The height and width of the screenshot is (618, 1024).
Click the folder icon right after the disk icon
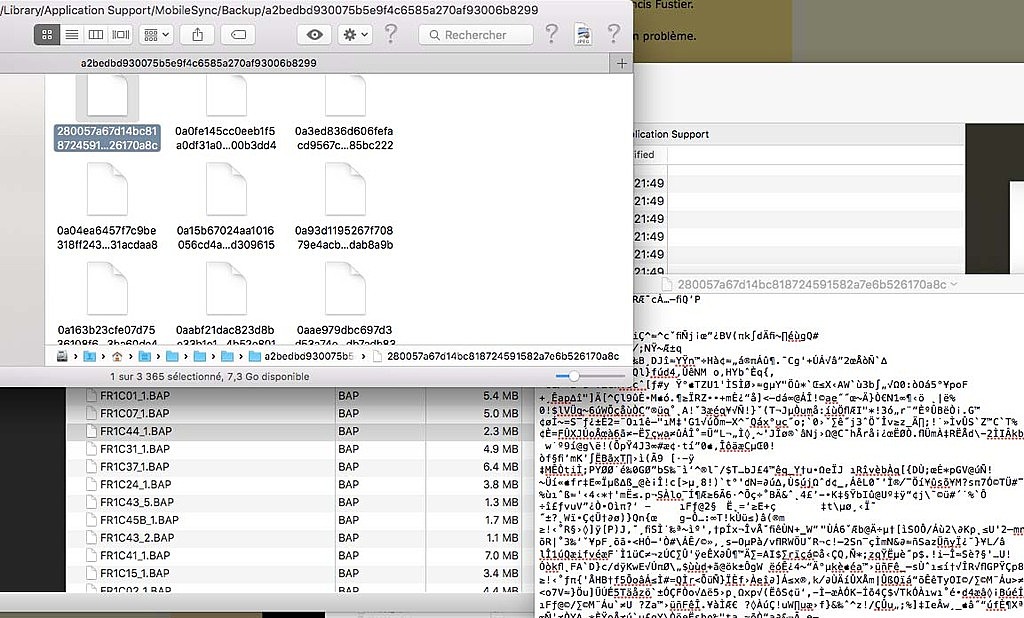(89, 356)
